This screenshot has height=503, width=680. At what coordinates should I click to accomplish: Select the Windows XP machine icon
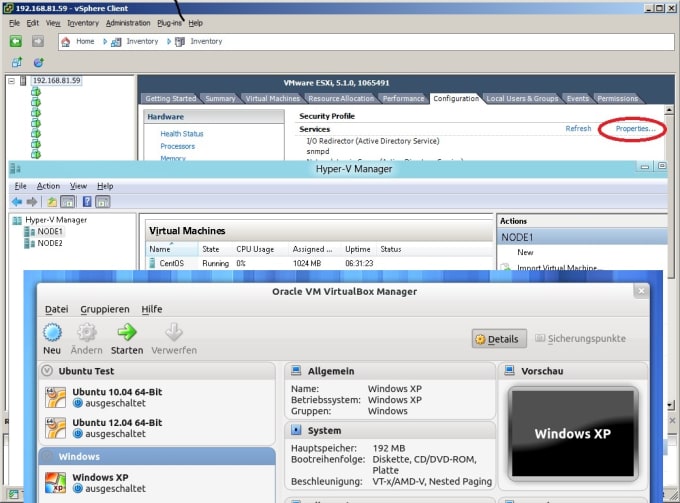[56, 483]
